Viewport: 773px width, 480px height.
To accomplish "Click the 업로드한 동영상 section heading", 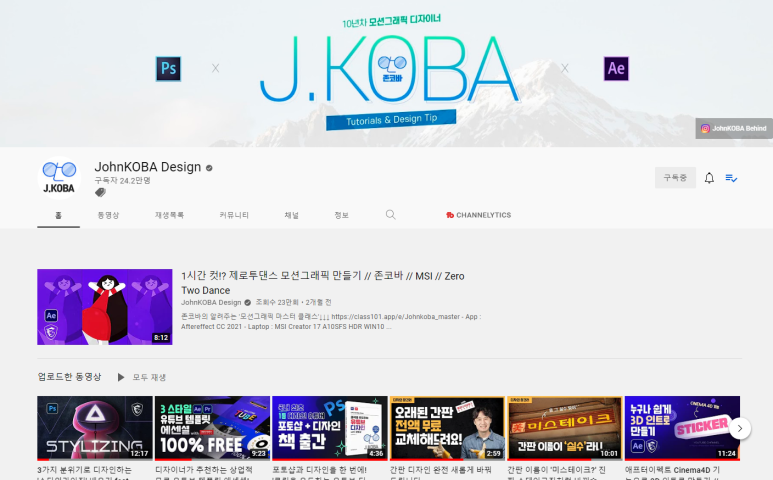I will click(70, 377).
